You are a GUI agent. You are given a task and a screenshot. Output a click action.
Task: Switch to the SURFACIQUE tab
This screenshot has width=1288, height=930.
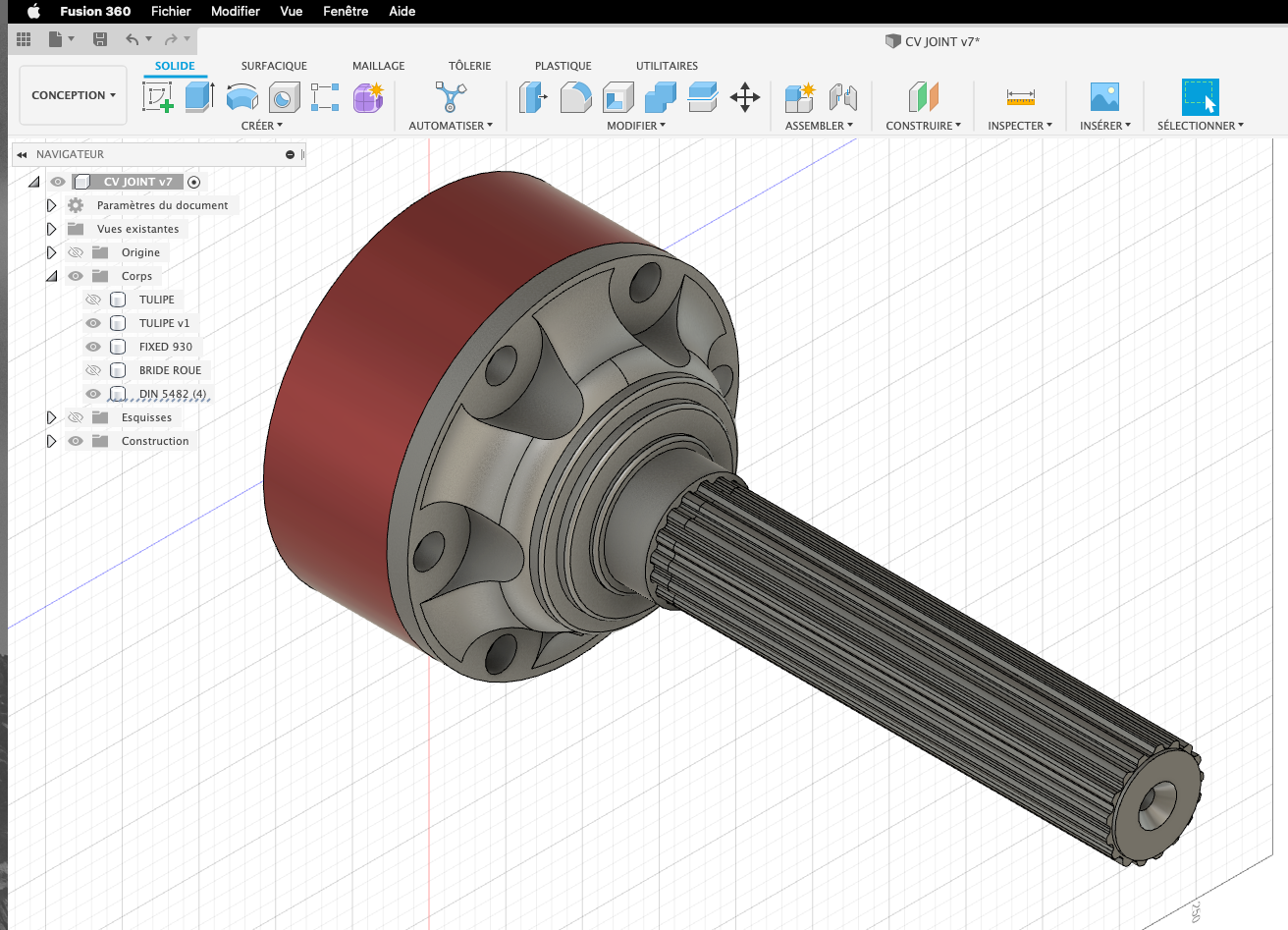click(274, 66)
